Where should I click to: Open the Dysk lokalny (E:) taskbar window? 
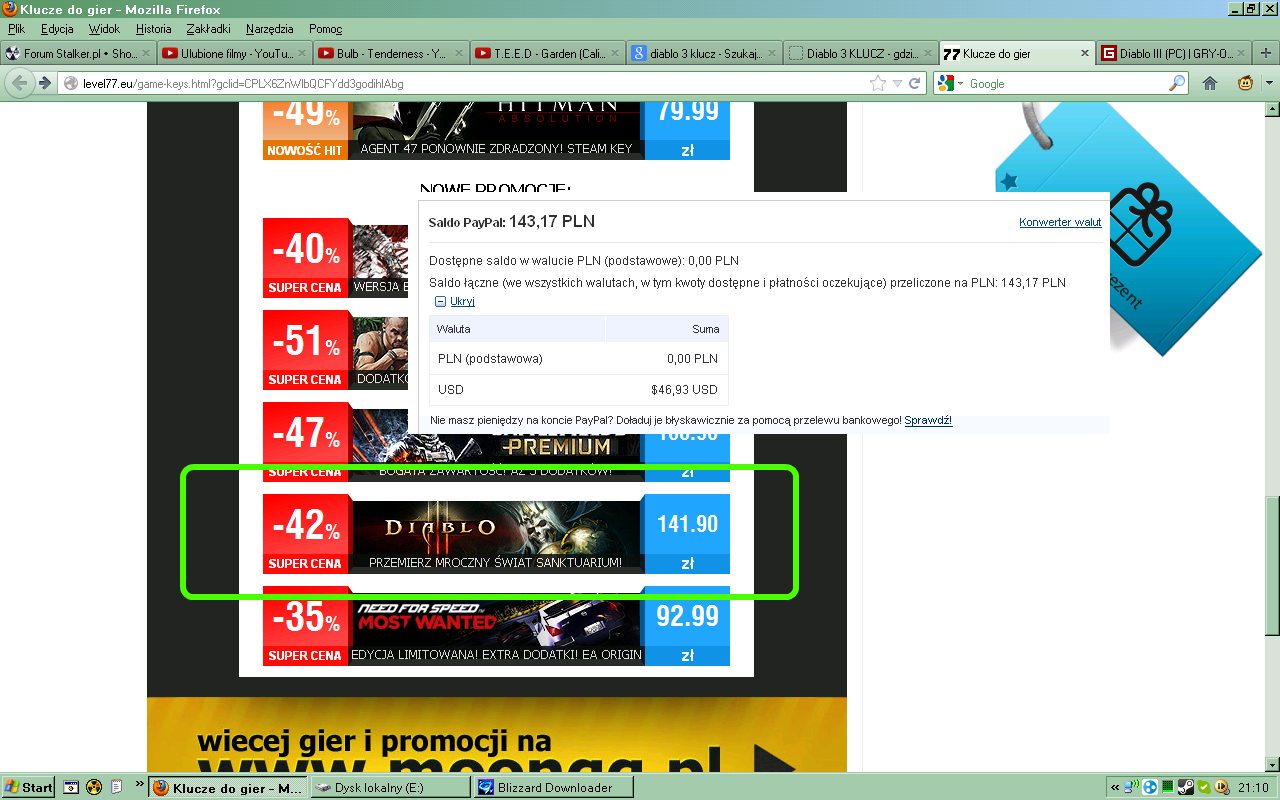390,787
